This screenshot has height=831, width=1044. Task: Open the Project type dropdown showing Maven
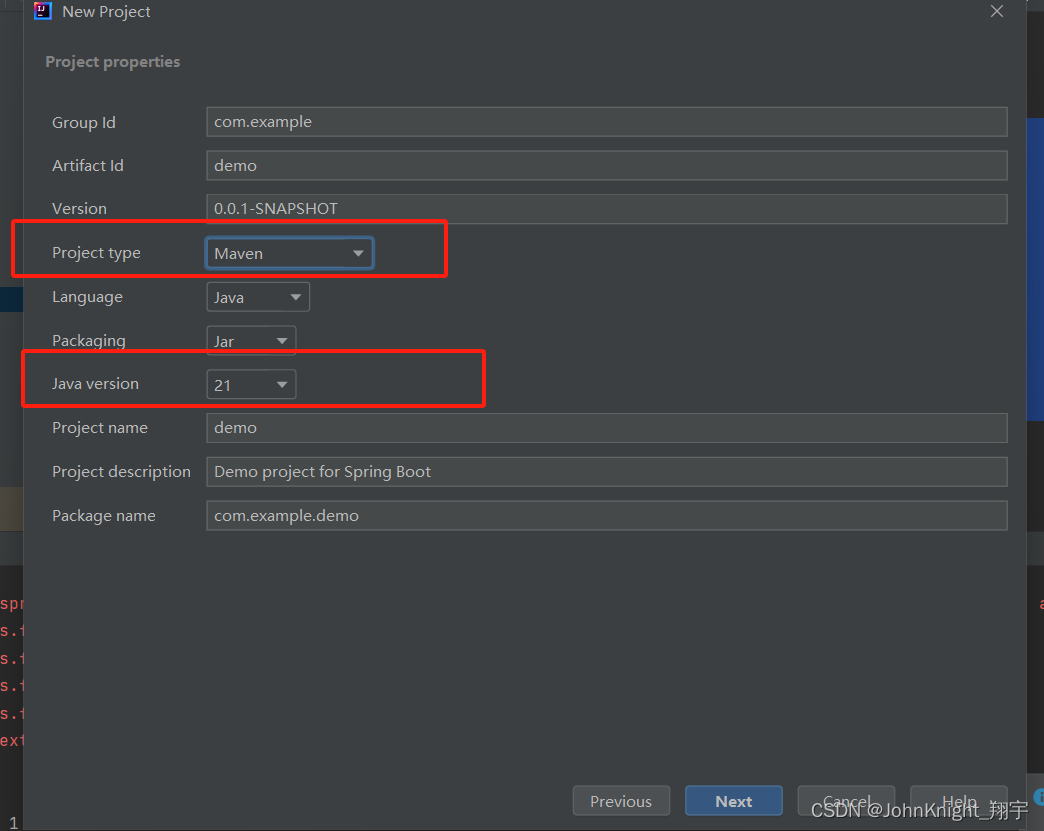(288, 252)
